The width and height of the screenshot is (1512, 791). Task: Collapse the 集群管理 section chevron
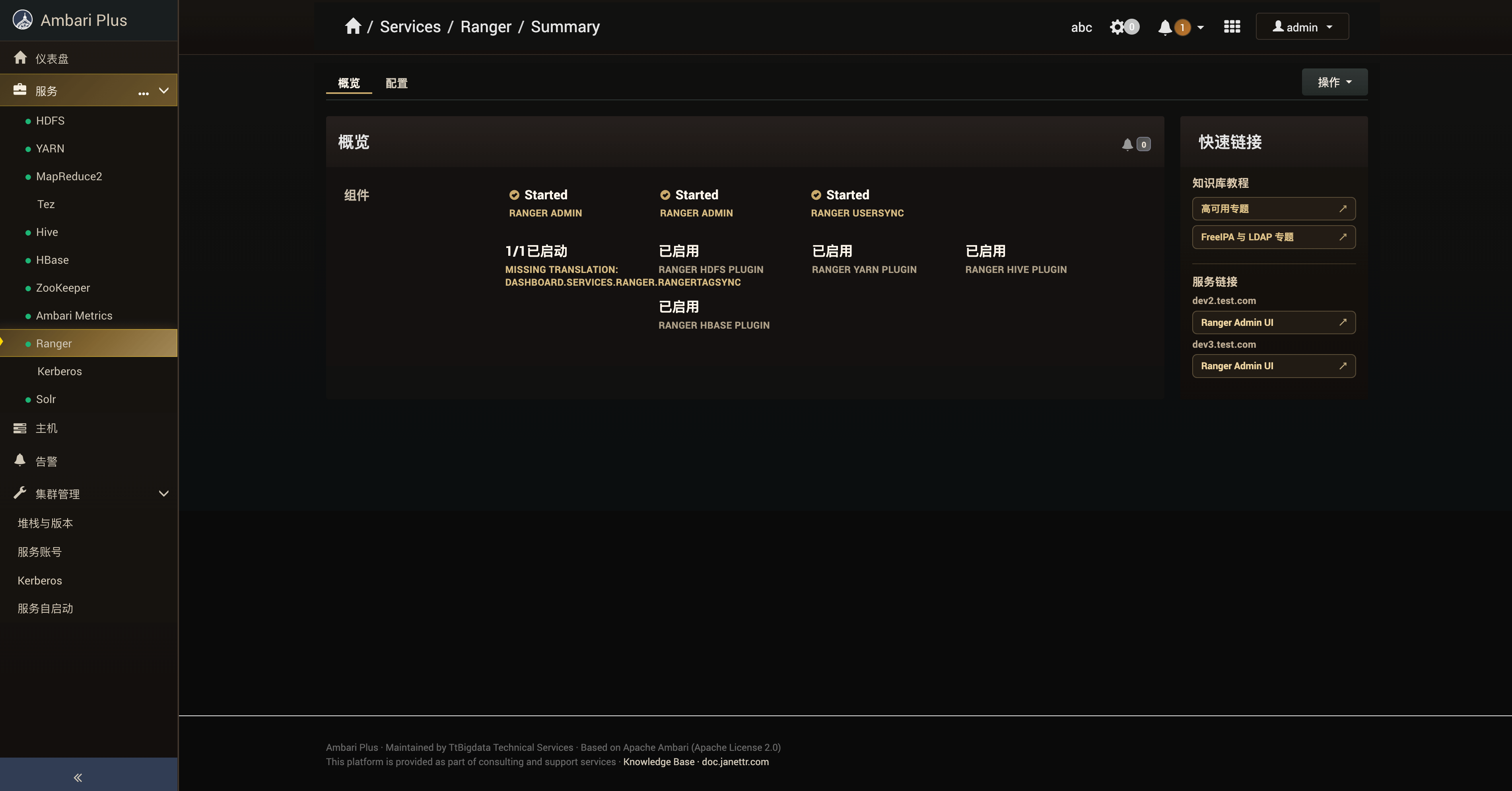point(164,494)
